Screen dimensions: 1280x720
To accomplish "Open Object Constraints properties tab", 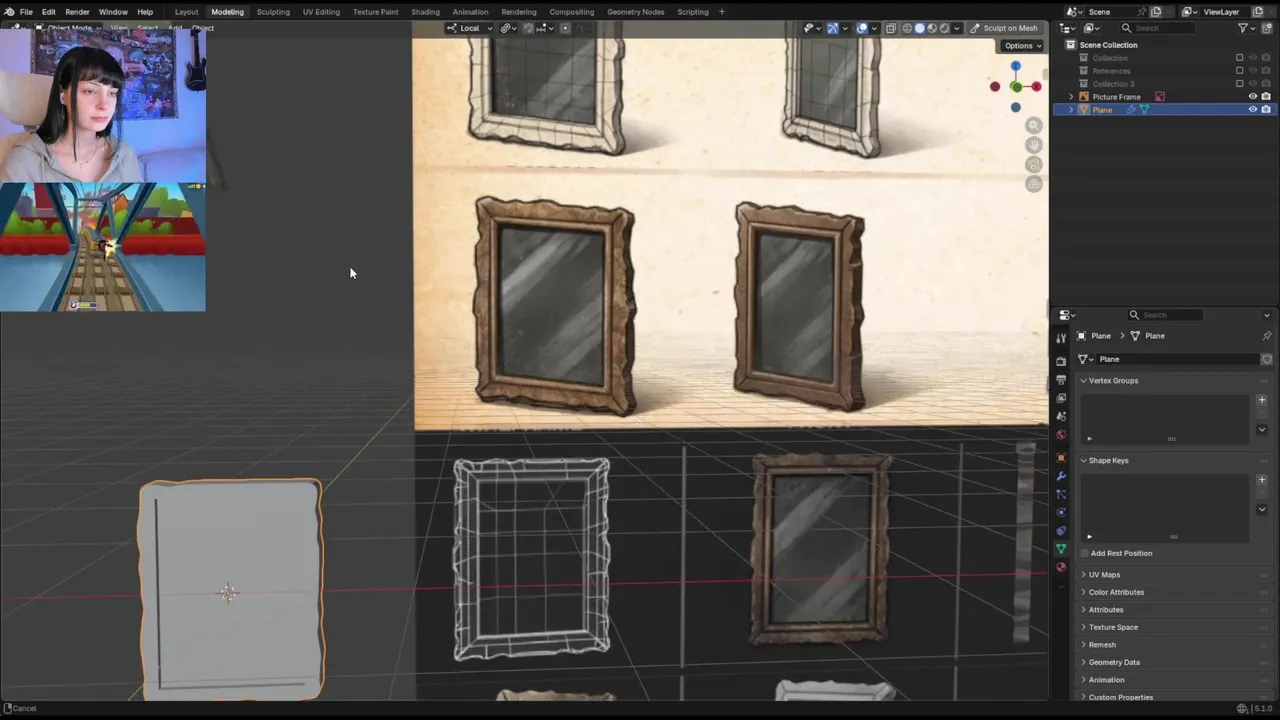I will pyautogui.click(x=1061, y=531).
